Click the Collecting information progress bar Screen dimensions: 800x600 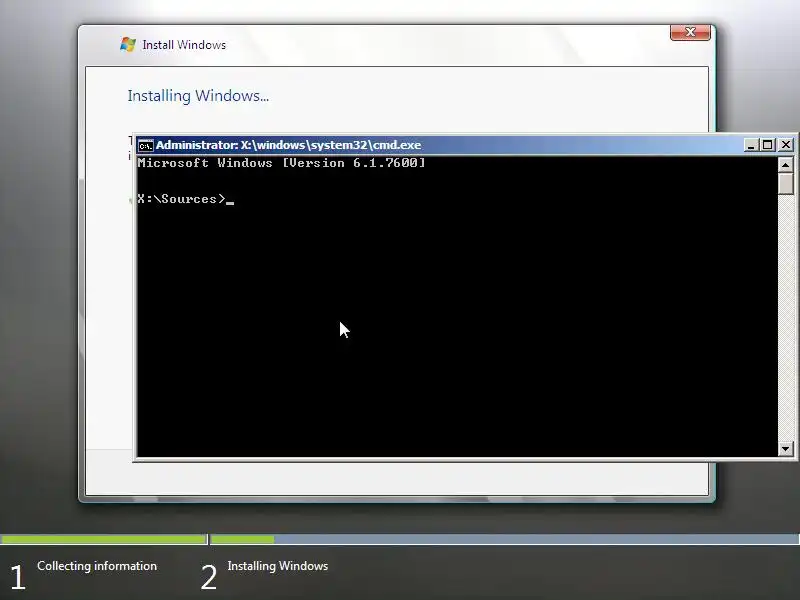pos(104,539)
